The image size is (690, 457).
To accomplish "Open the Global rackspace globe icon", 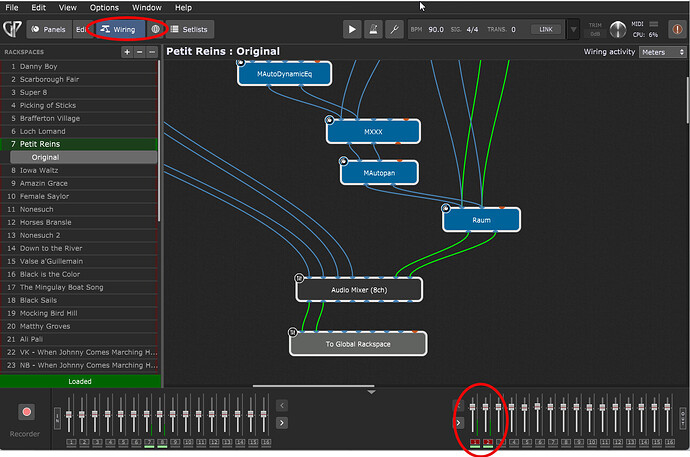I will point(155,29).
